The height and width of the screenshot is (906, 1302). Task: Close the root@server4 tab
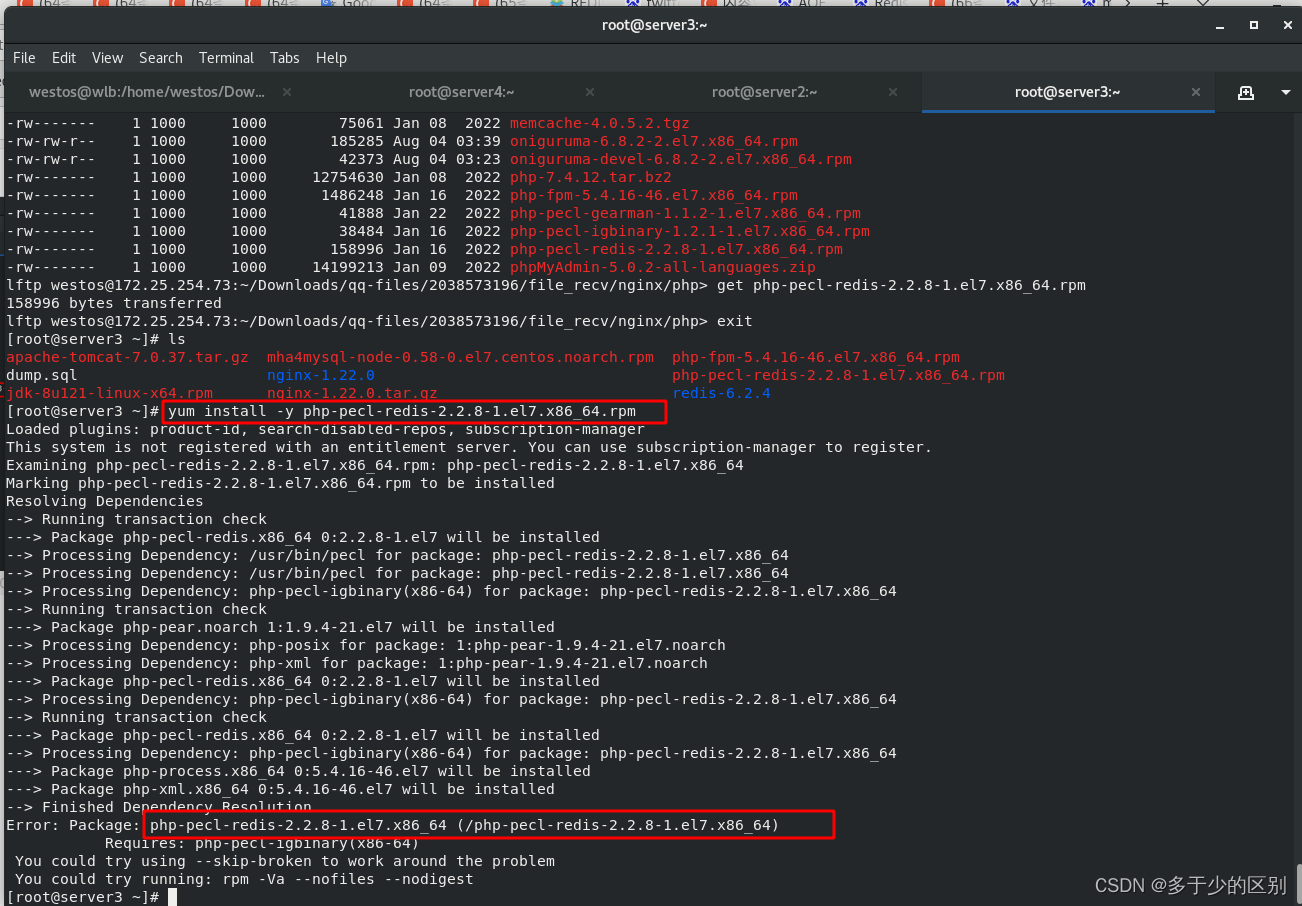coord(590,92)
